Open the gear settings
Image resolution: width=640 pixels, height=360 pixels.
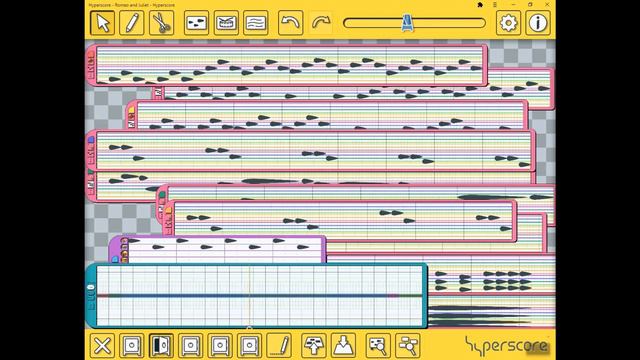coord(508,23)
